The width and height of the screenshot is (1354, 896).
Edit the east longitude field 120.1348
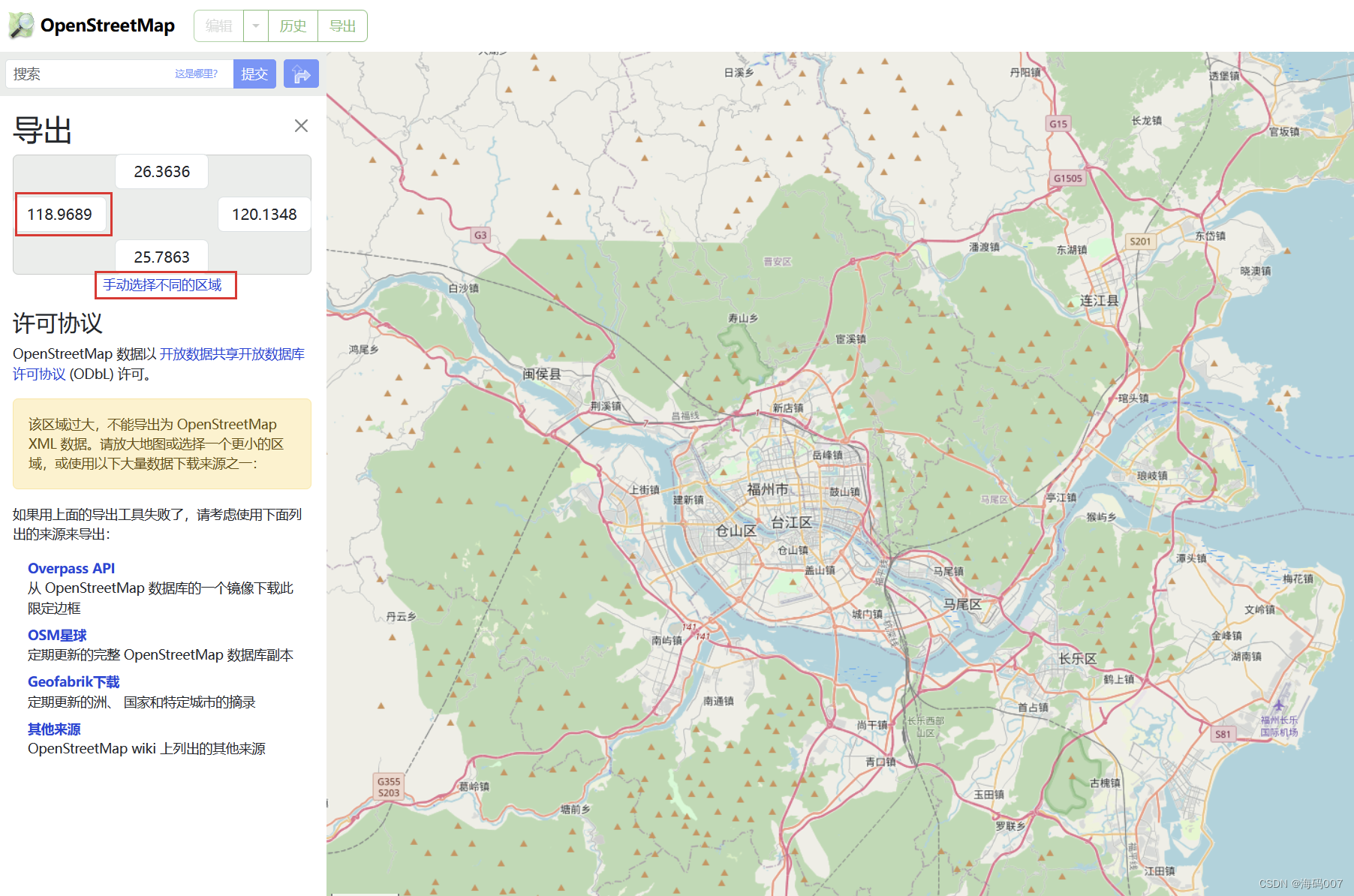click(x=264, y=215)
